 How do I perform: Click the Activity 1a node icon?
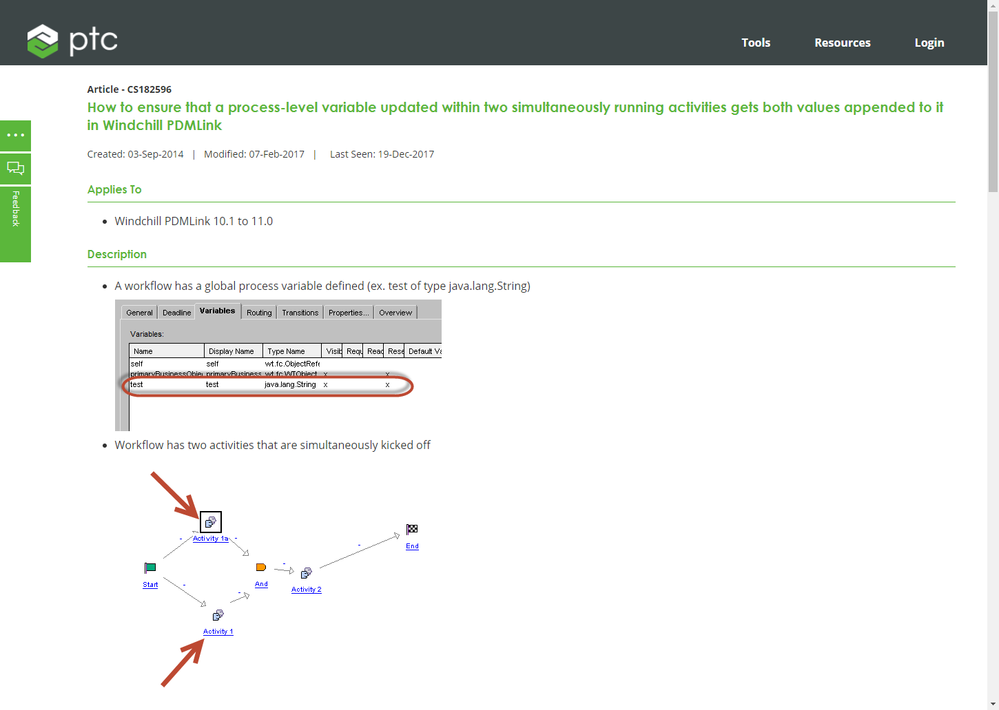211,522
